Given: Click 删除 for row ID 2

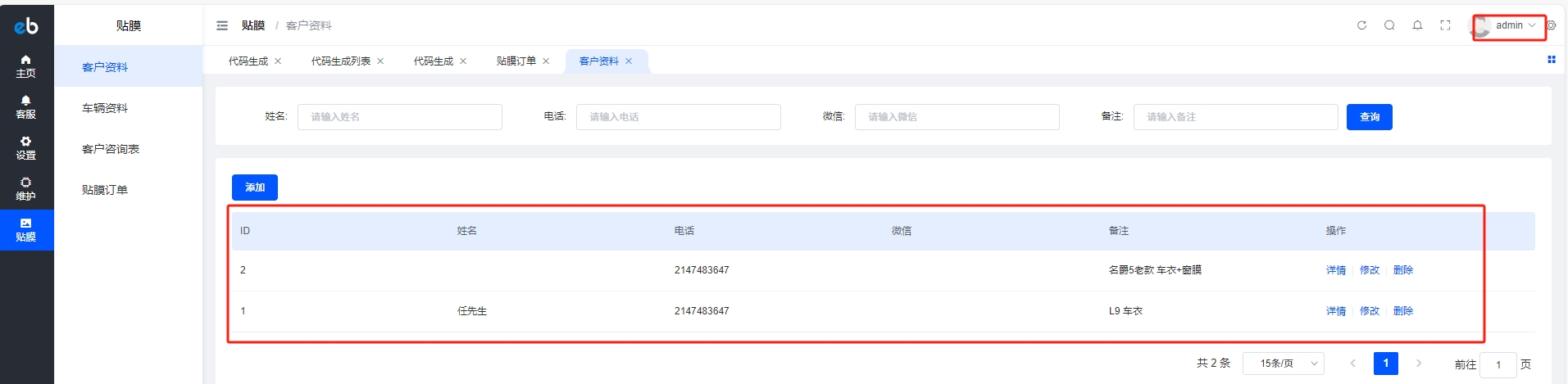Looking at the screenshot, I should coord(1403,270).
